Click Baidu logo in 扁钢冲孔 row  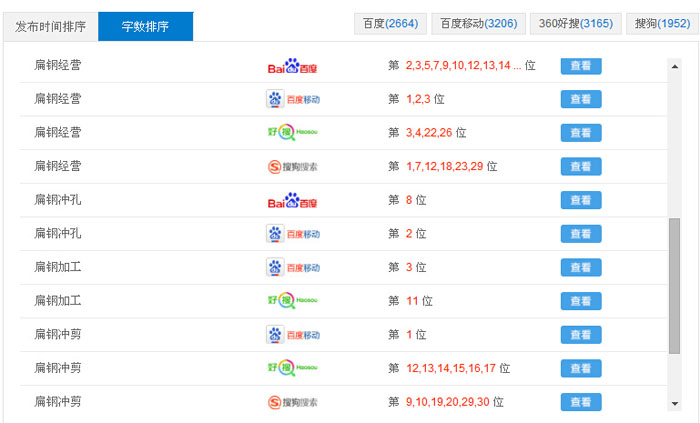[292, 201]
